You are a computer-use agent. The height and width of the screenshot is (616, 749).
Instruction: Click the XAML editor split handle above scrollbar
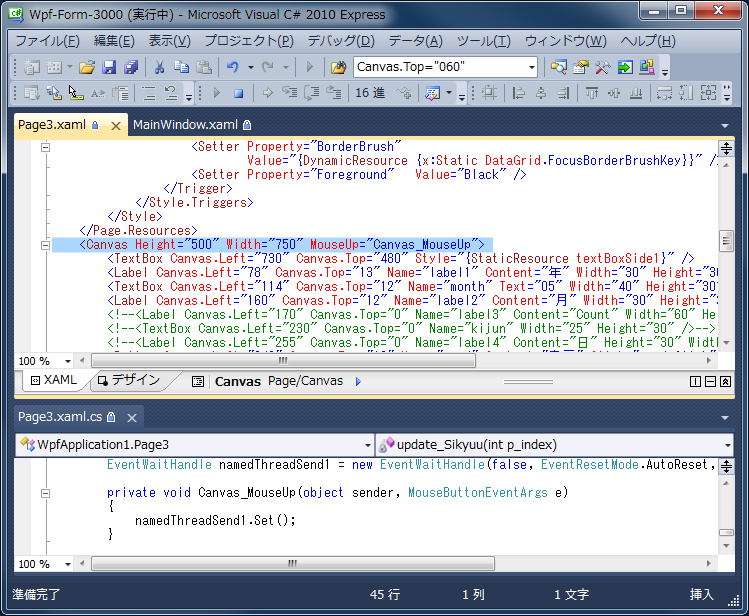(726, 149)
